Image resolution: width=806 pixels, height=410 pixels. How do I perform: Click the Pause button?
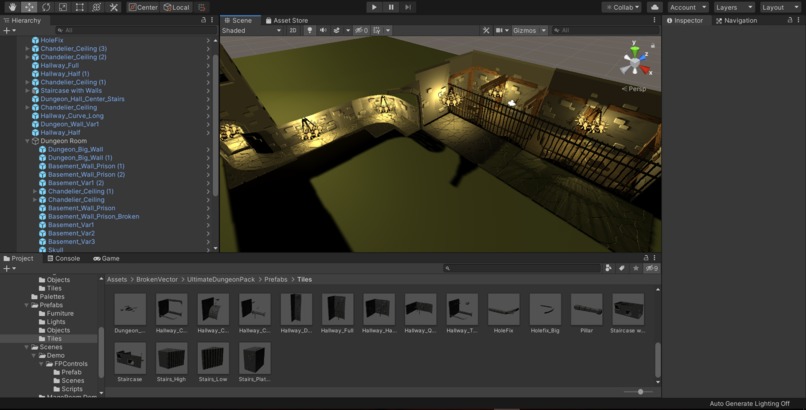click(391, 7)
